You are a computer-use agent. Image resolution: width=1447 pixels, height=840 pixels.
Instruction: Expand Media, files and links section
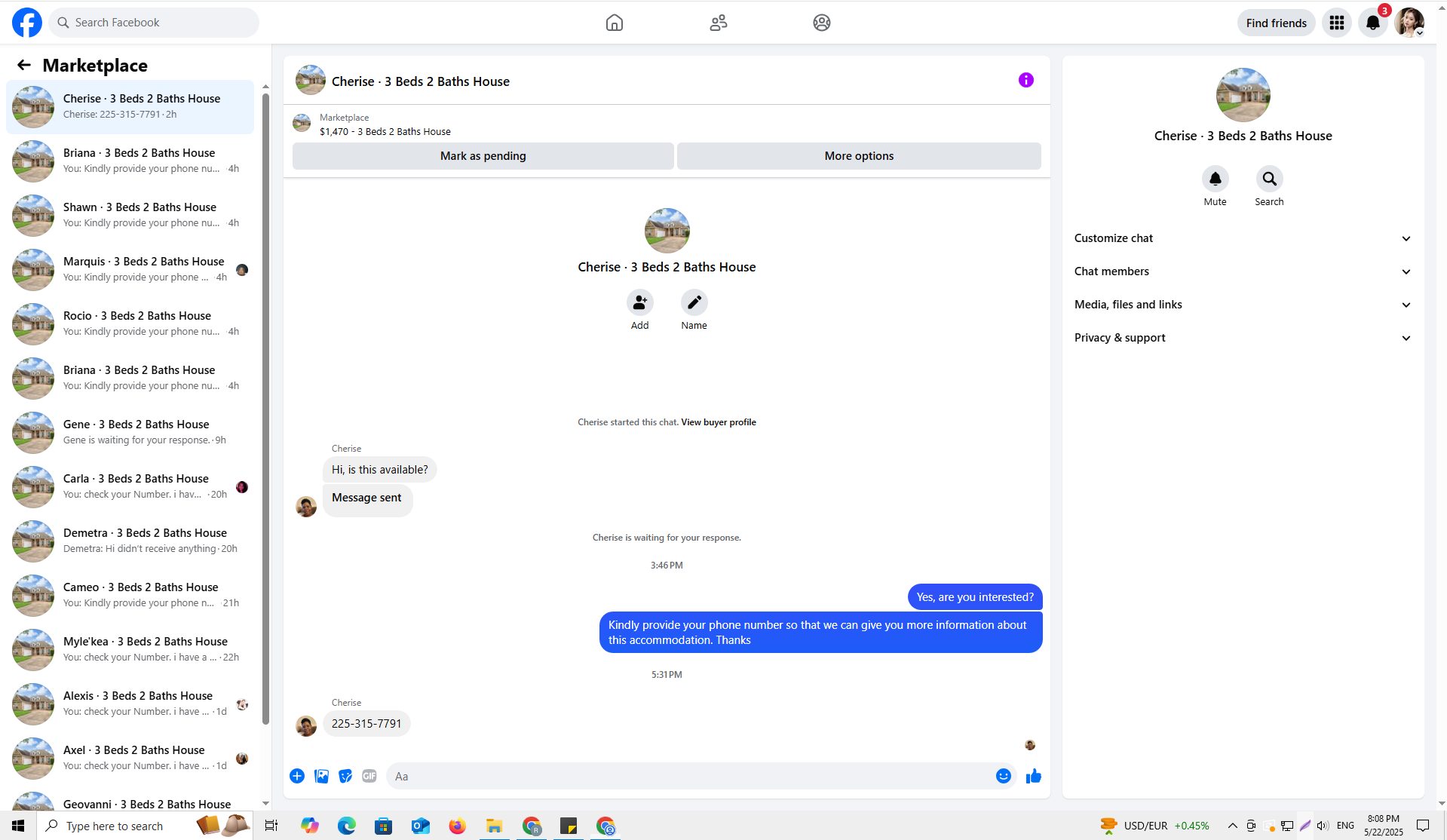pos(1243,305)
